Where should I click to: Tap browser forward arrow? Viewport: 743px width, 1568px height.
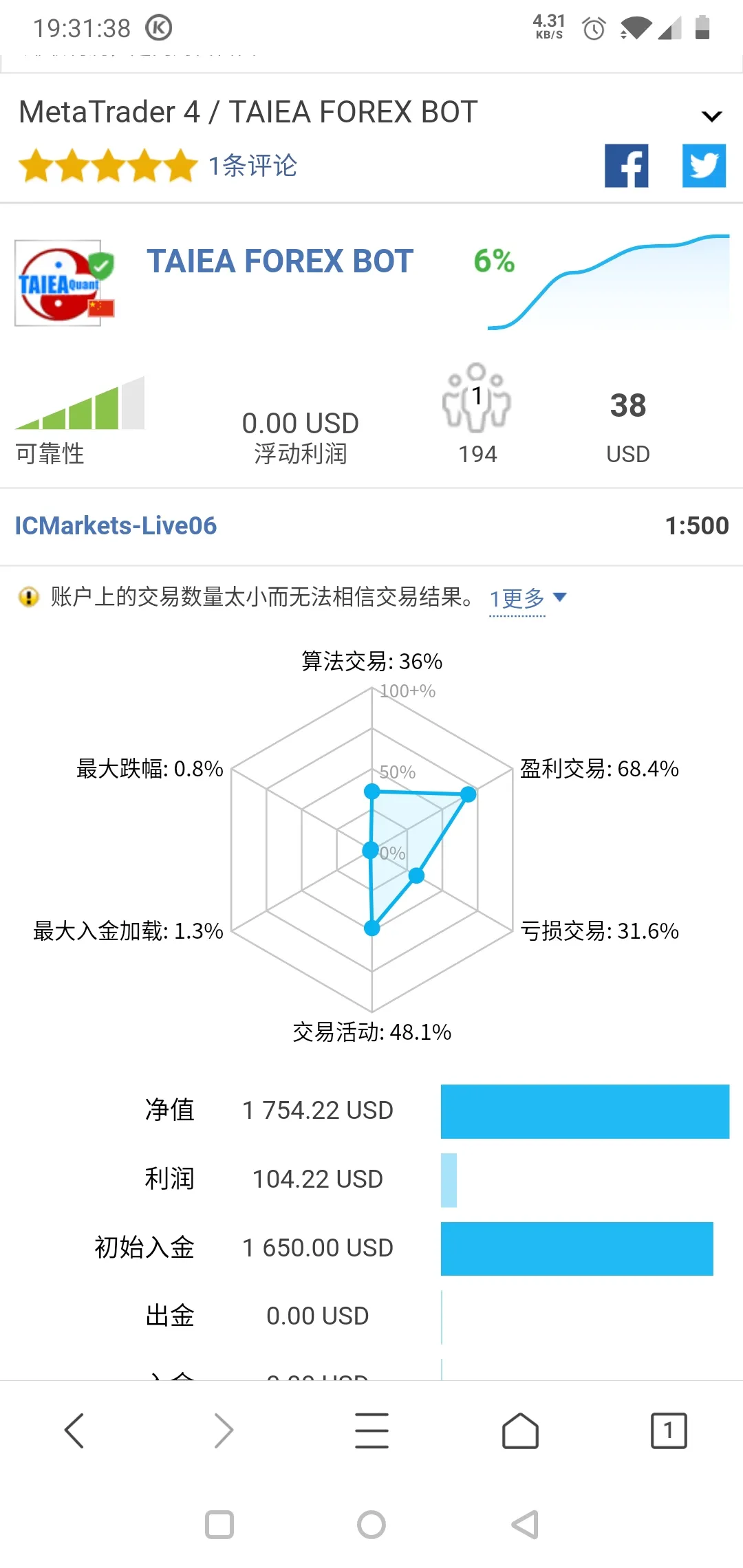[x=224, y=1431]
